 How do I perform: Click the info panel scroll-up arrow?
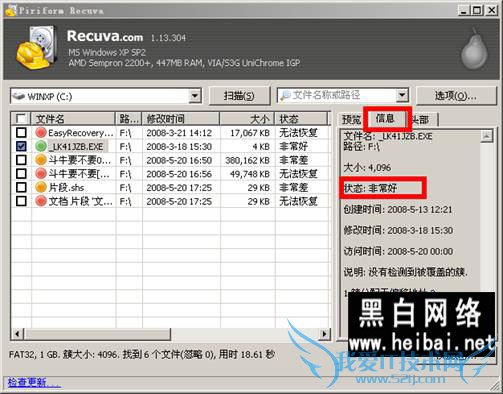(x=487, y=136)
